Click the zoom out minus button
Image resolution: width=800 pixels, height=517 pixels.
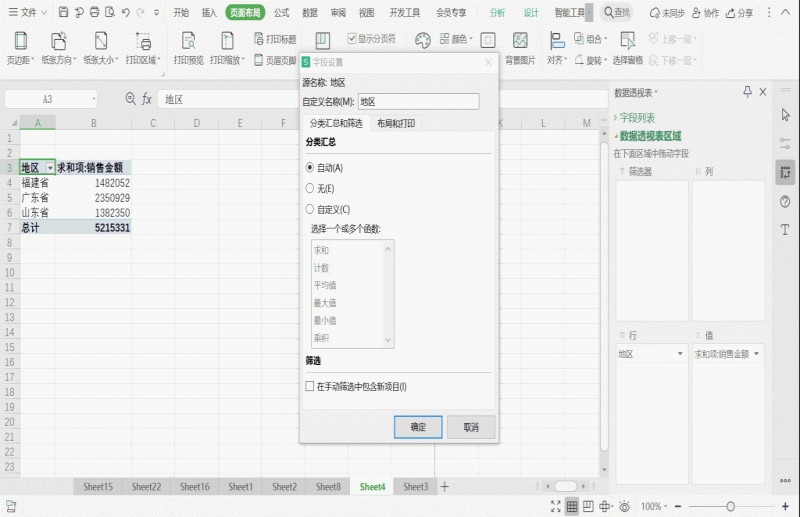coord(678,506)
